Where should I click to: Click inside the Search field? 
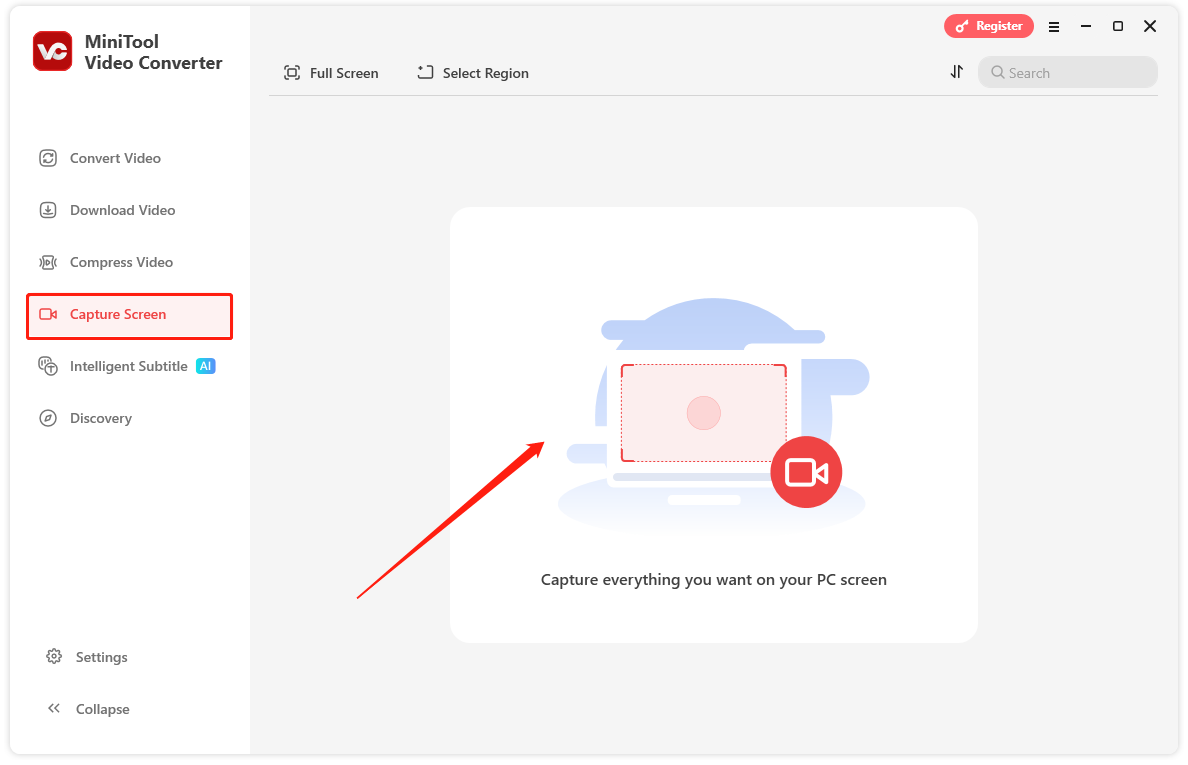[1068, 72]
